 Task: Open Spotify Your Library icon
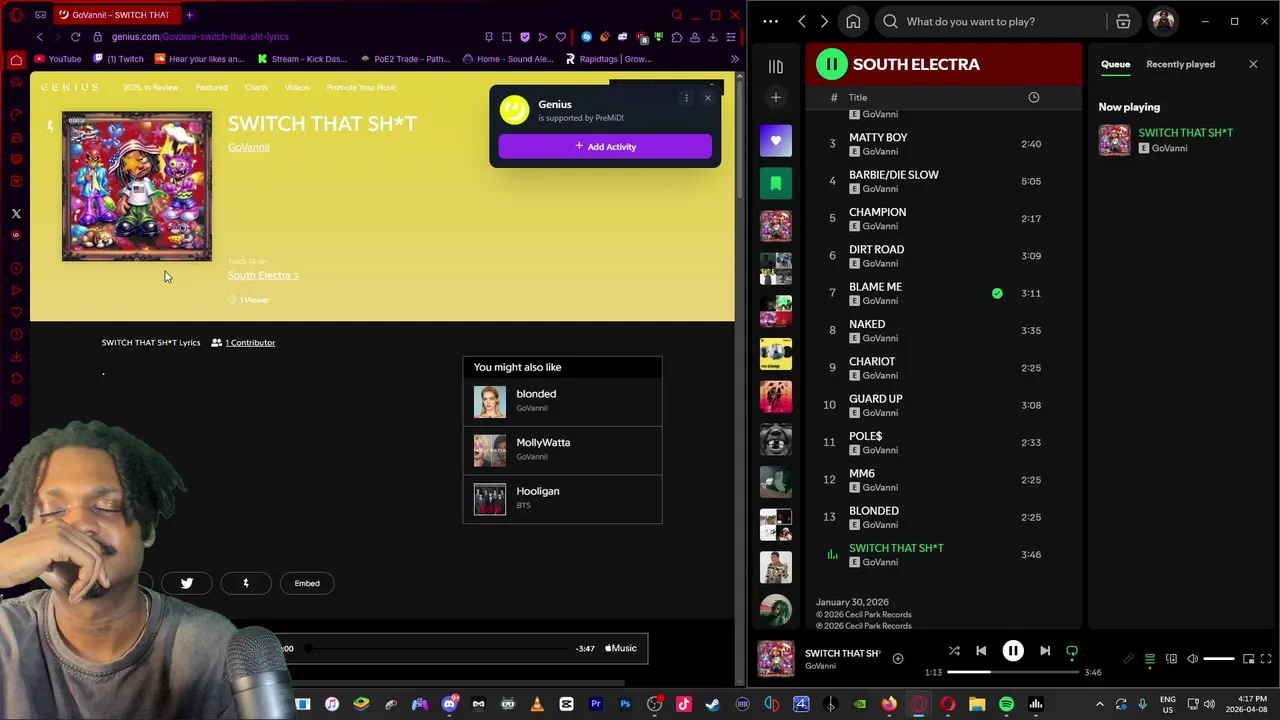775,66
